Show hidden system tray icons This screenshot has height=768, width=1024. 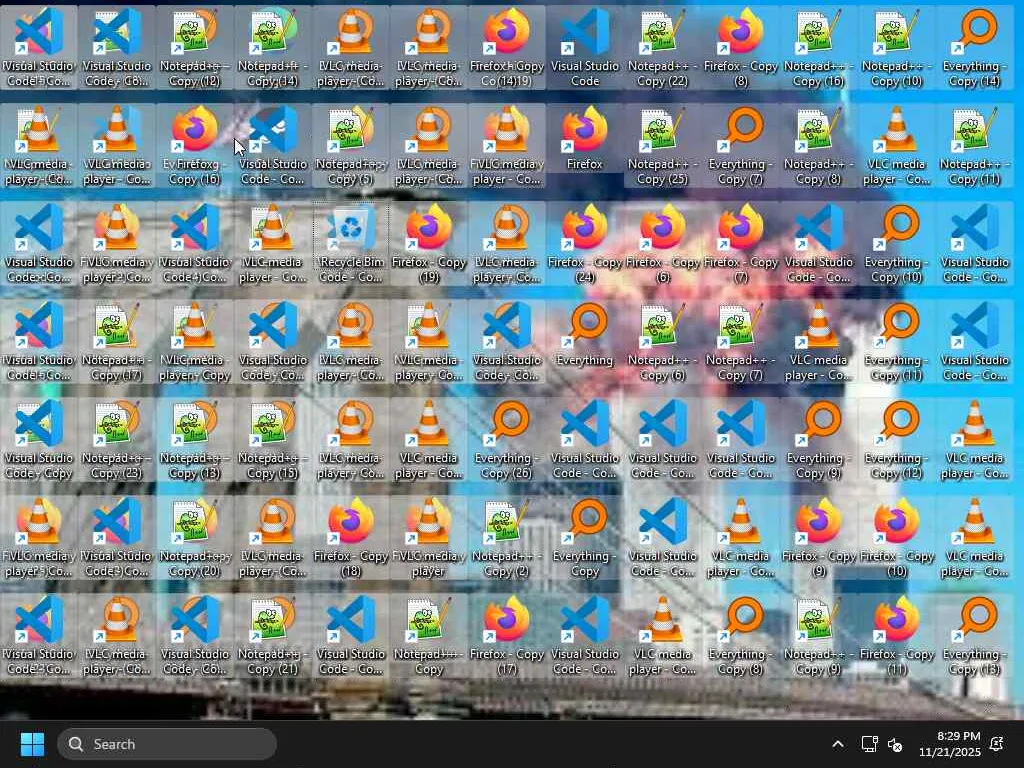coord(837,744)
